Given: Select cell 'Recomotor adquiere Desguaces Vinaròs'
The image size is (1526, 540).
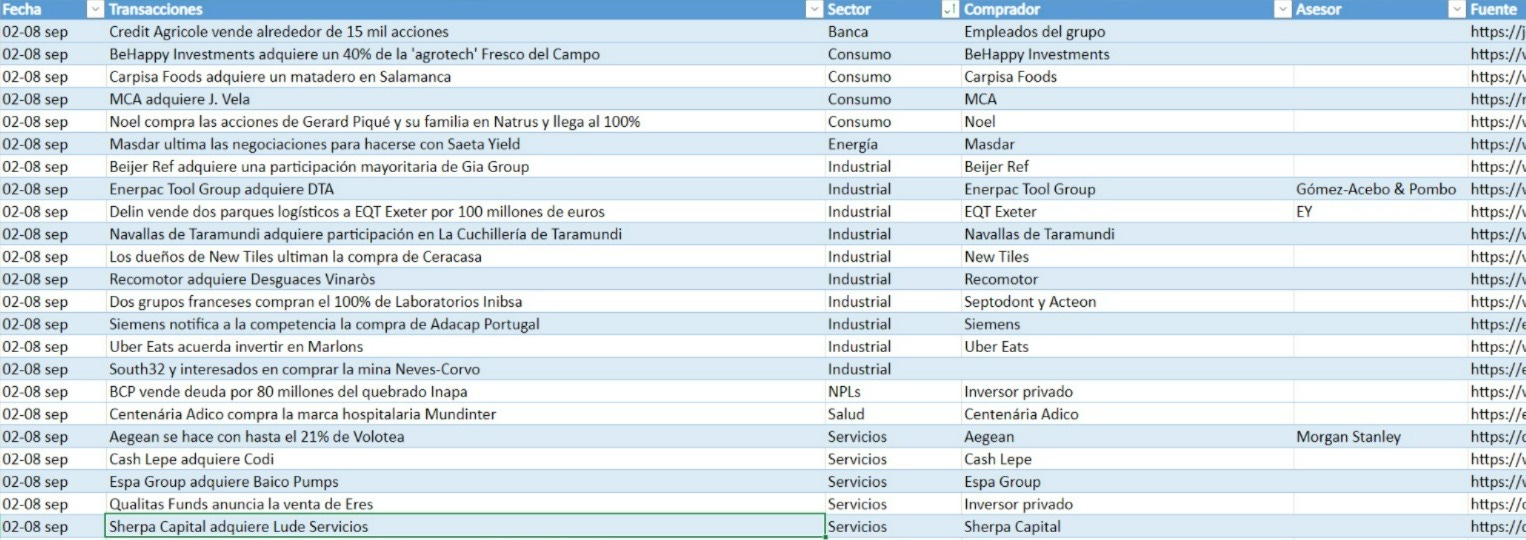Looking at the screenshot, I should click(x=464, y=279).
